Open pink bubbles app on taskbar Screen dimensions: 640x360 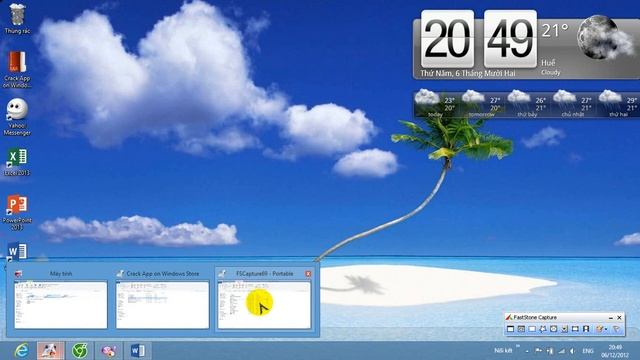click(x=109, y=351)
